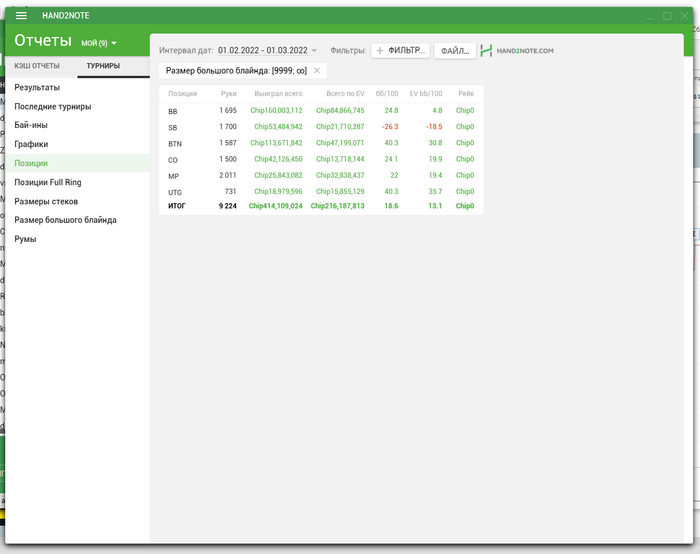Open the Графики report
The image size is (700, 554).
tap(78, 144)
